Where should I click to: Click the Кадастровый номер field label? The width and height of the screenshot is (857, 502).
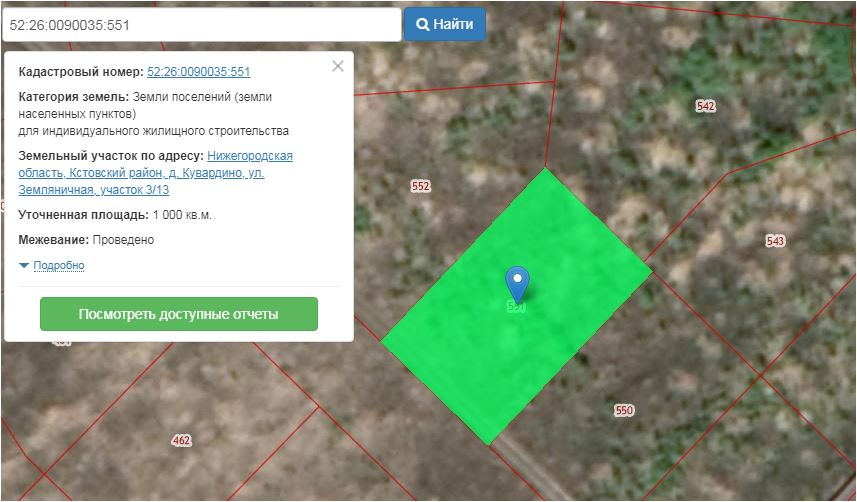click(81, 72)
